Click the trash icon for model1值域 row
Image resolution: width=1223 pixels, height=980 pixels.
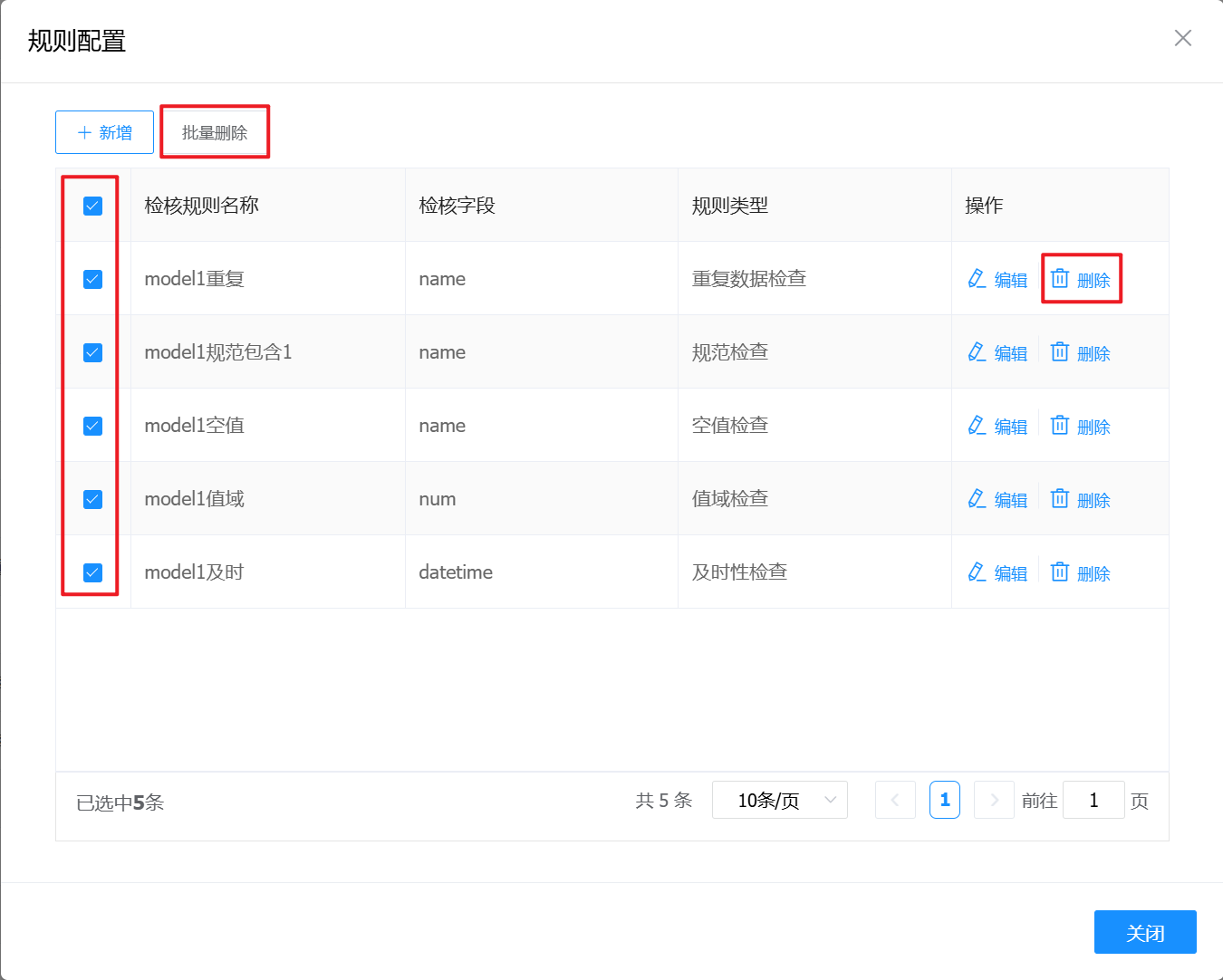(1060, 499)
